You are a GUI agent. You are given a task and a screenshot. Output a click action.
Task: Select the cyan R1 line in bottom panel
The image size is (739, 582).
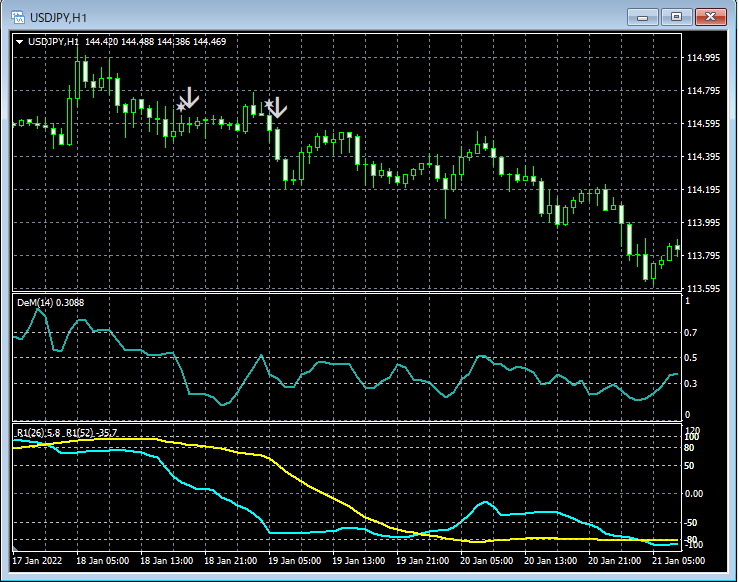click(x=200, y=487)
